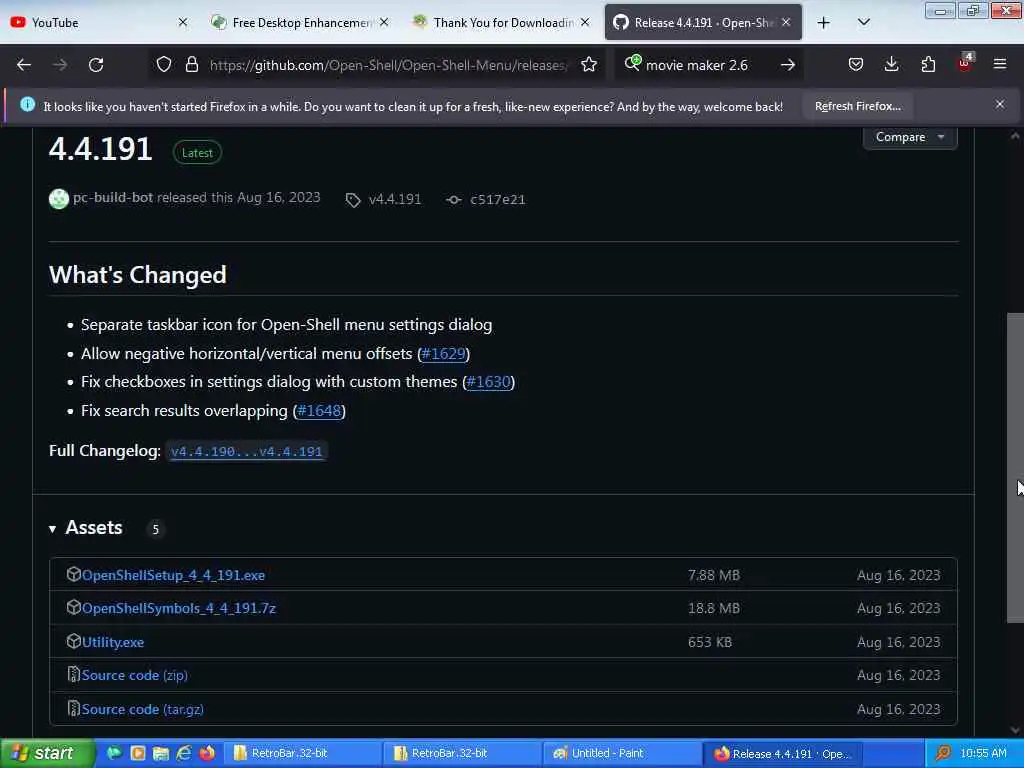
Task: Click the commit icon beside c517e21
Action: (x=453, y=200)
